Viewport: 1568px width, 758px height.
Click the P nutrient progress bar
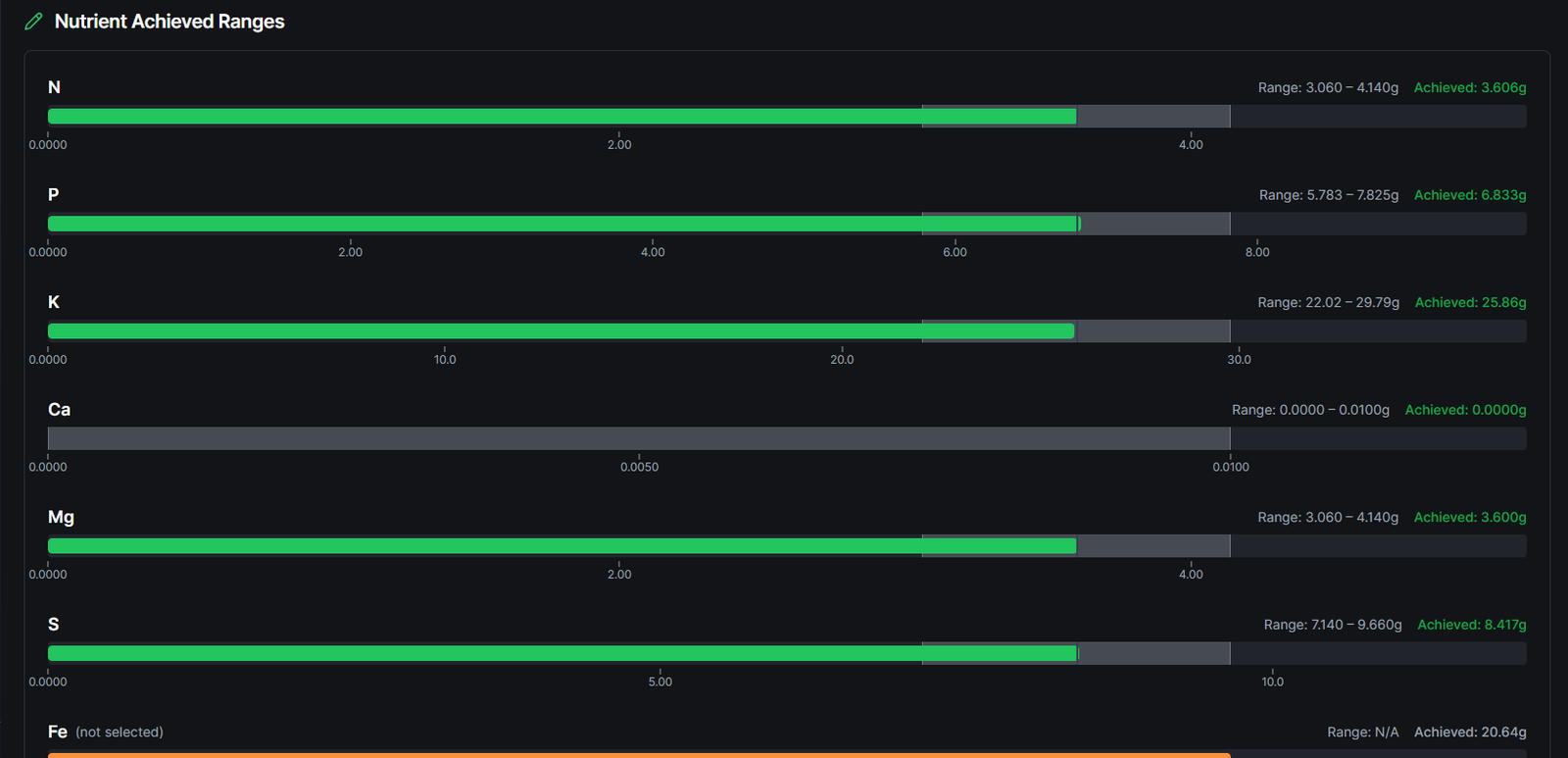click(x=787, y=224)
